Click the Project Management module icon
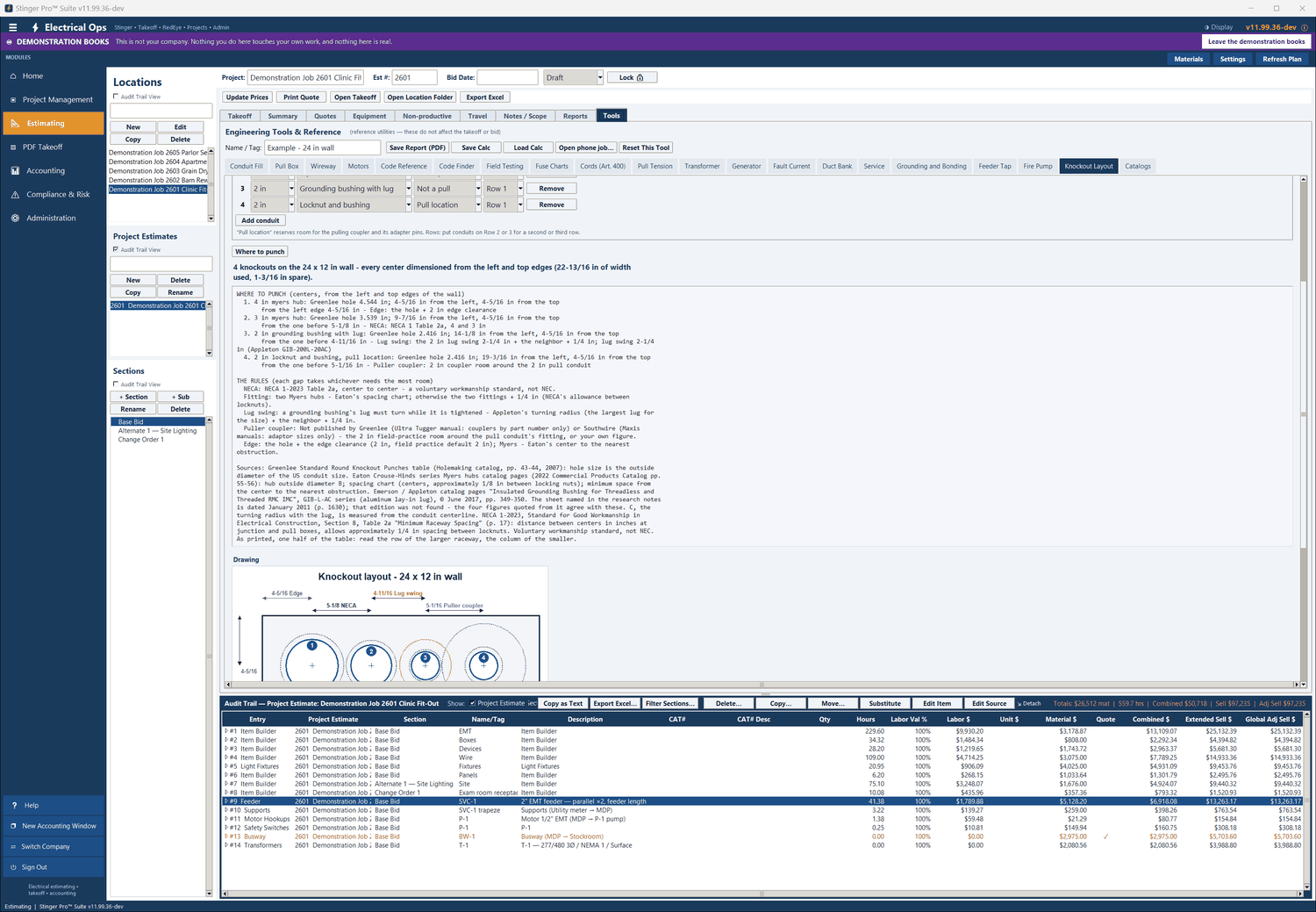 click(x=13, y=100)
